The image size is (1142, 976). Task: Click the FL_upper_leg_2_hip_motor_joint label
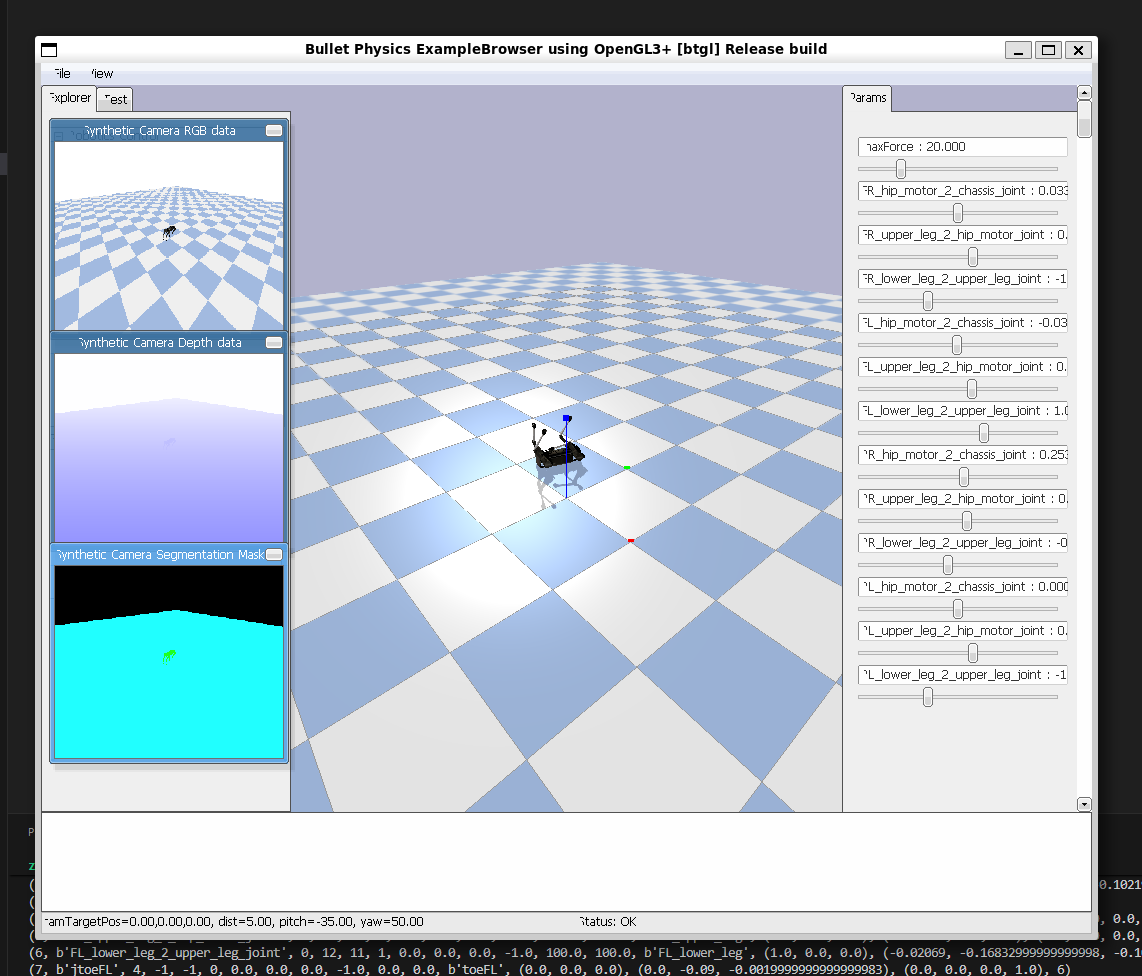tap(963, 366)
